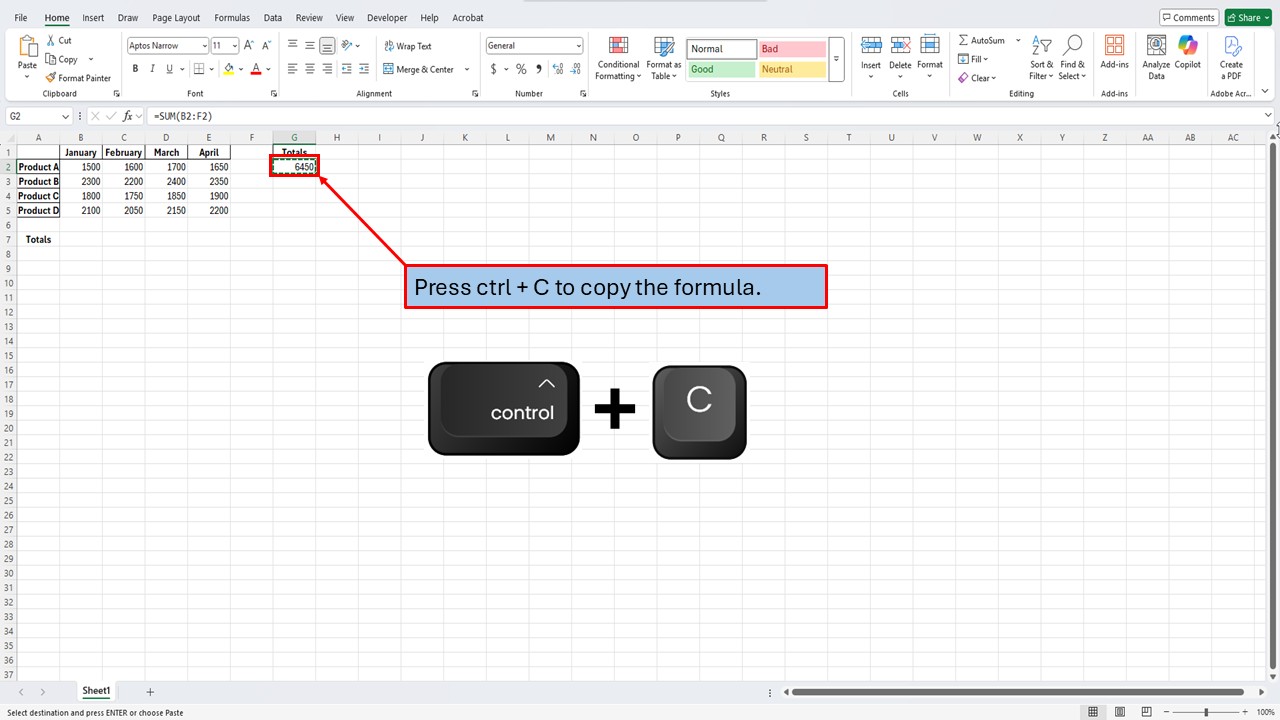Image resolution: width=1280 pixels, height=720 pixels.
Task: Add a new worksheet with the plus button
Action: (150, 691)
